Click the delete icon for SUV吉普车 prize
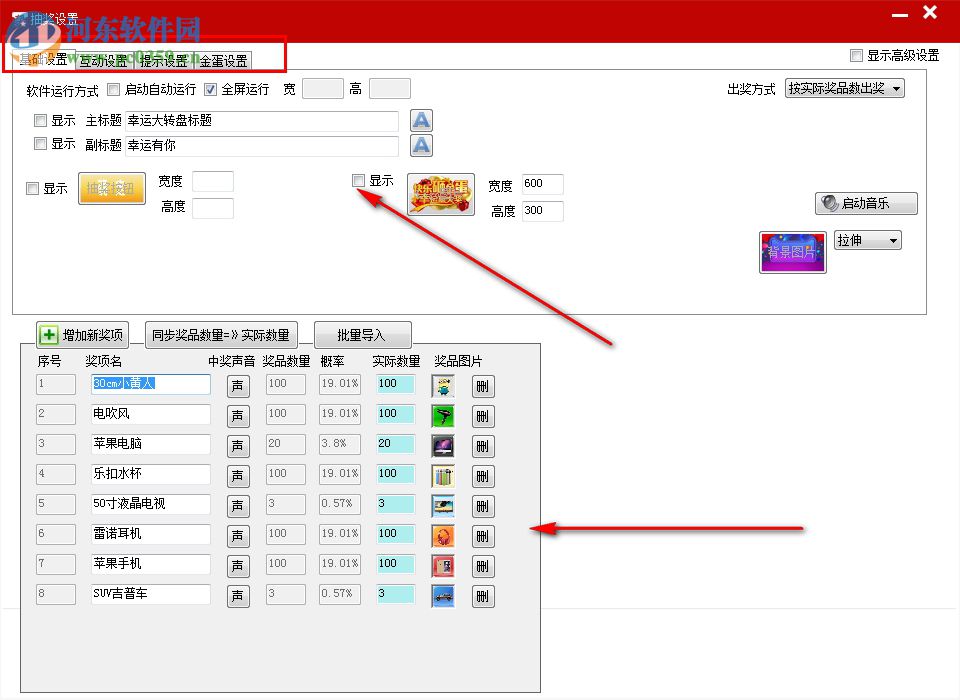This screenshot has height=700, width=960. pyautogui.click(x=483, y=595)
